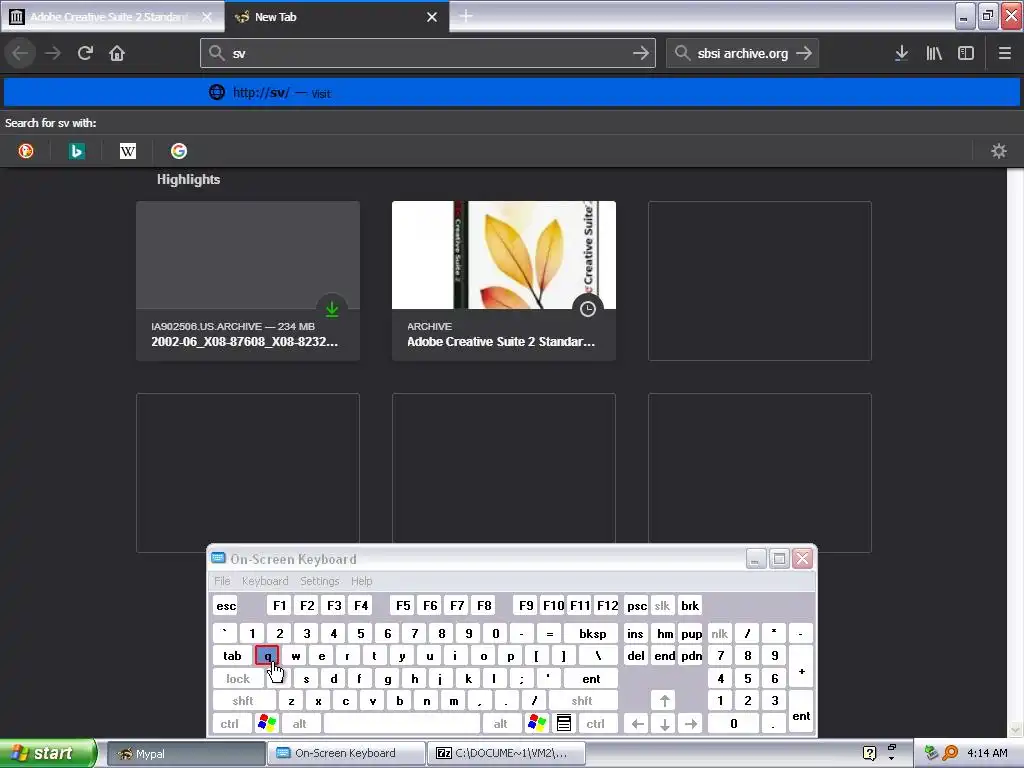Image resolution: width=1024 pixels, height=768 pixels.
Task: Reload the page with the refresh icon
Action: pos(85,53)
